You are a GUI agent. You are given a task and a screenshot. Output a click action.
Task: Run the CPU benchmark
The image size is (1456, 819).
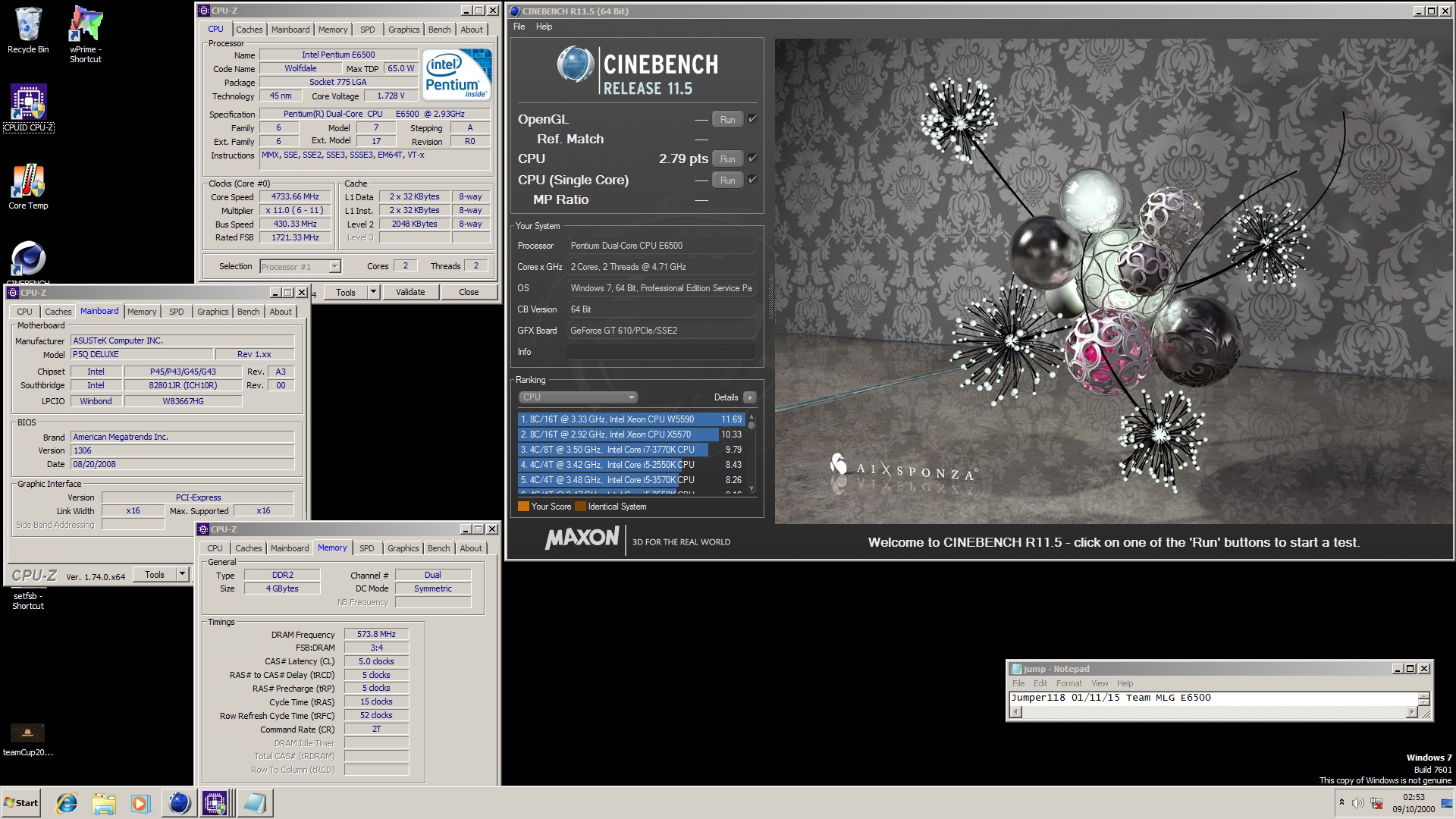(727, 158)
